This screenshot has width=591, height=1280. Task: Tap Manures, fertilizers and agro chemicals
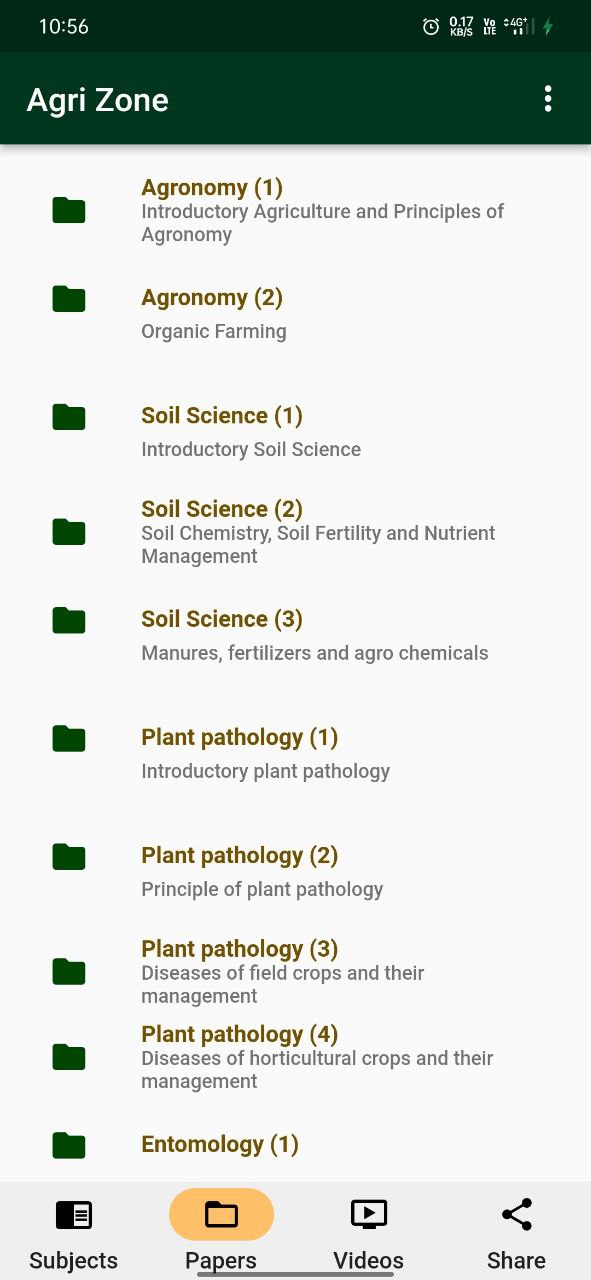pyautogui.click(x=315, y=653)
